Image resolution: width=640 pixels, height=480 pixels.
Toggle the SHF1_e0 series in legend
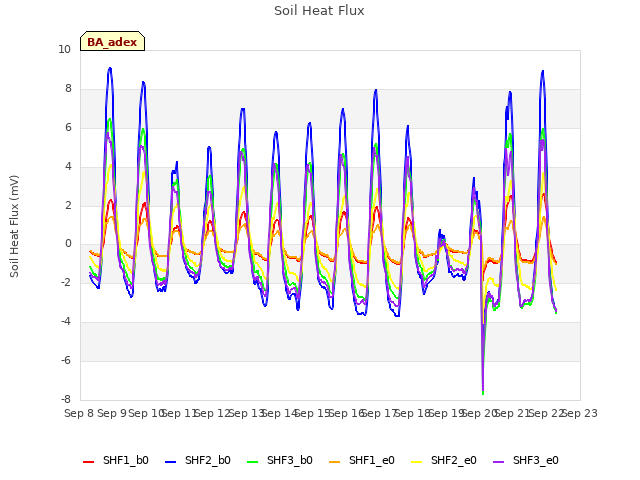[362, 460]
